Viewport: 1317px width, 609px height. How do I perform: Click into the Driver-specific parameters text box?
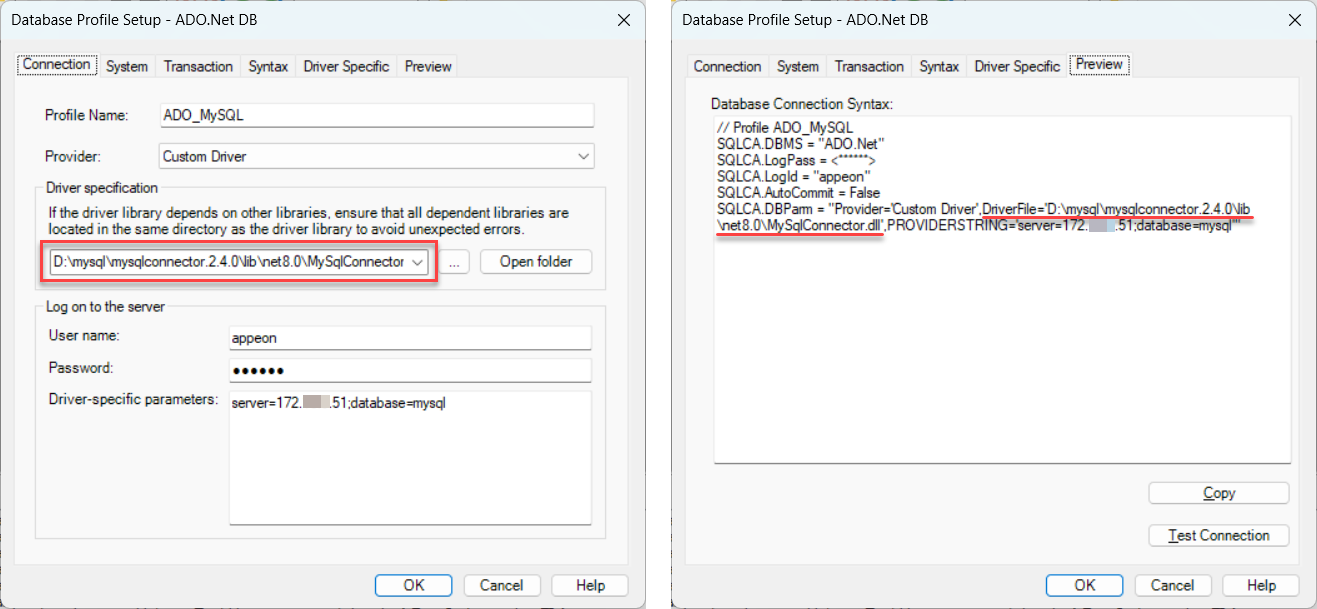pos(410,458)
